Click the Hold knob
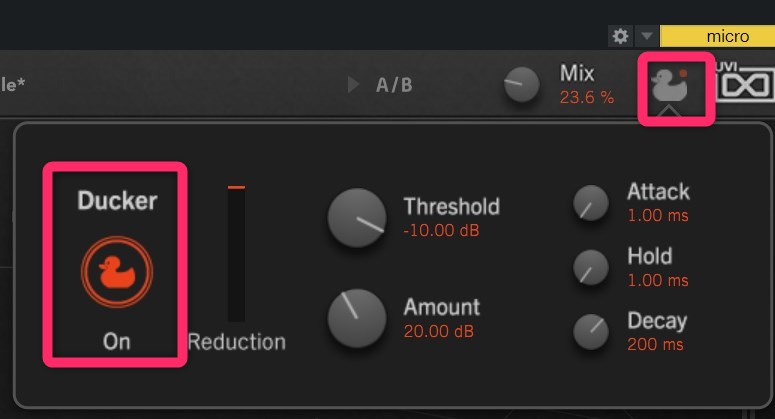This screenshot has height=419, width=775. coord(590,267)
